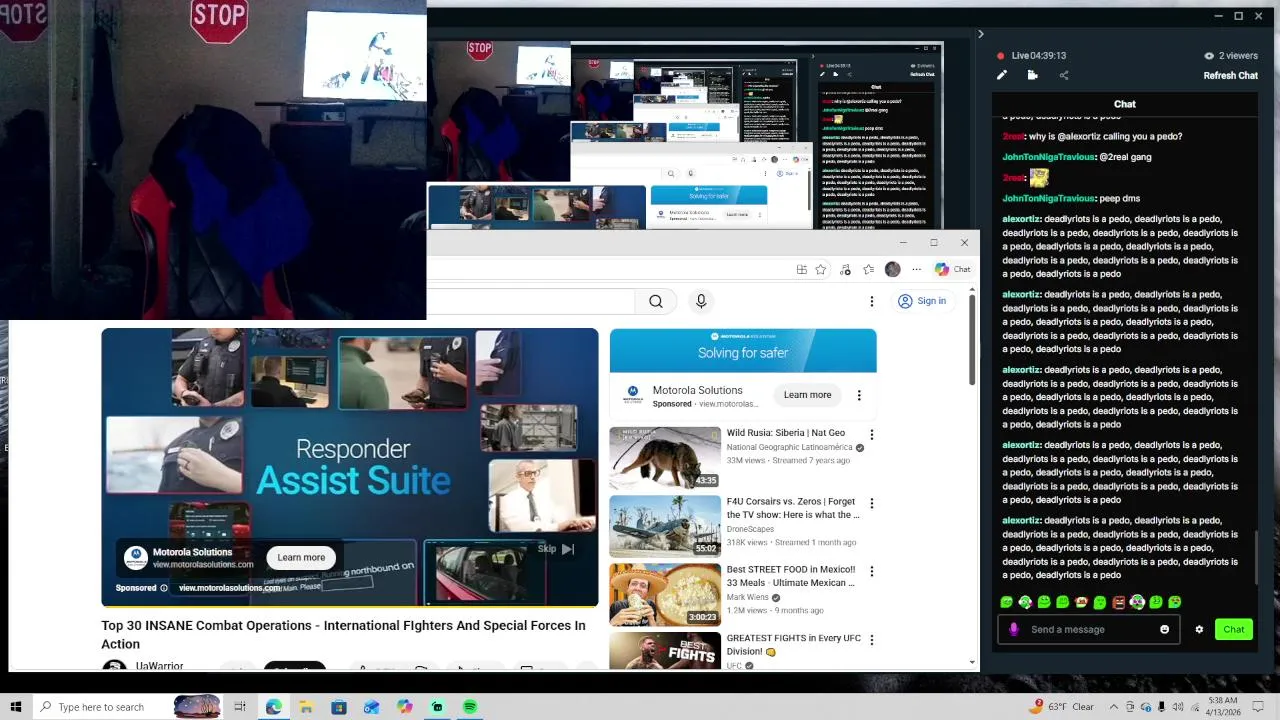Image resolution: width=1280 pixels, height=720 pixels.
Task: Click the Solving for safer ad banner
Action: click(x=743, y=350)
